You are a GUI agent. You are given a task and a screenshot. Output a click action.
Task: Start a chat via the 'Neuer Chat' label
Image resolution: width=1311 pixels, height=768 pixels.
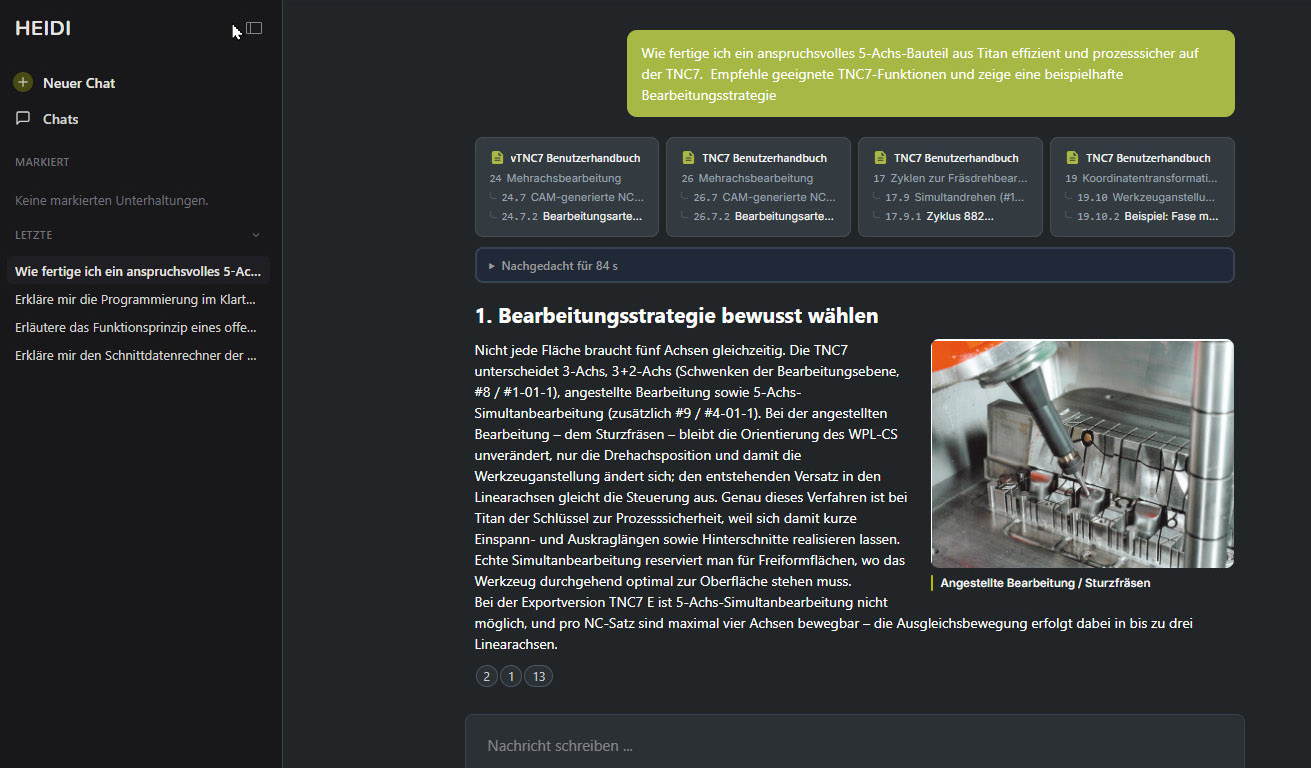(x=79, y=83)
